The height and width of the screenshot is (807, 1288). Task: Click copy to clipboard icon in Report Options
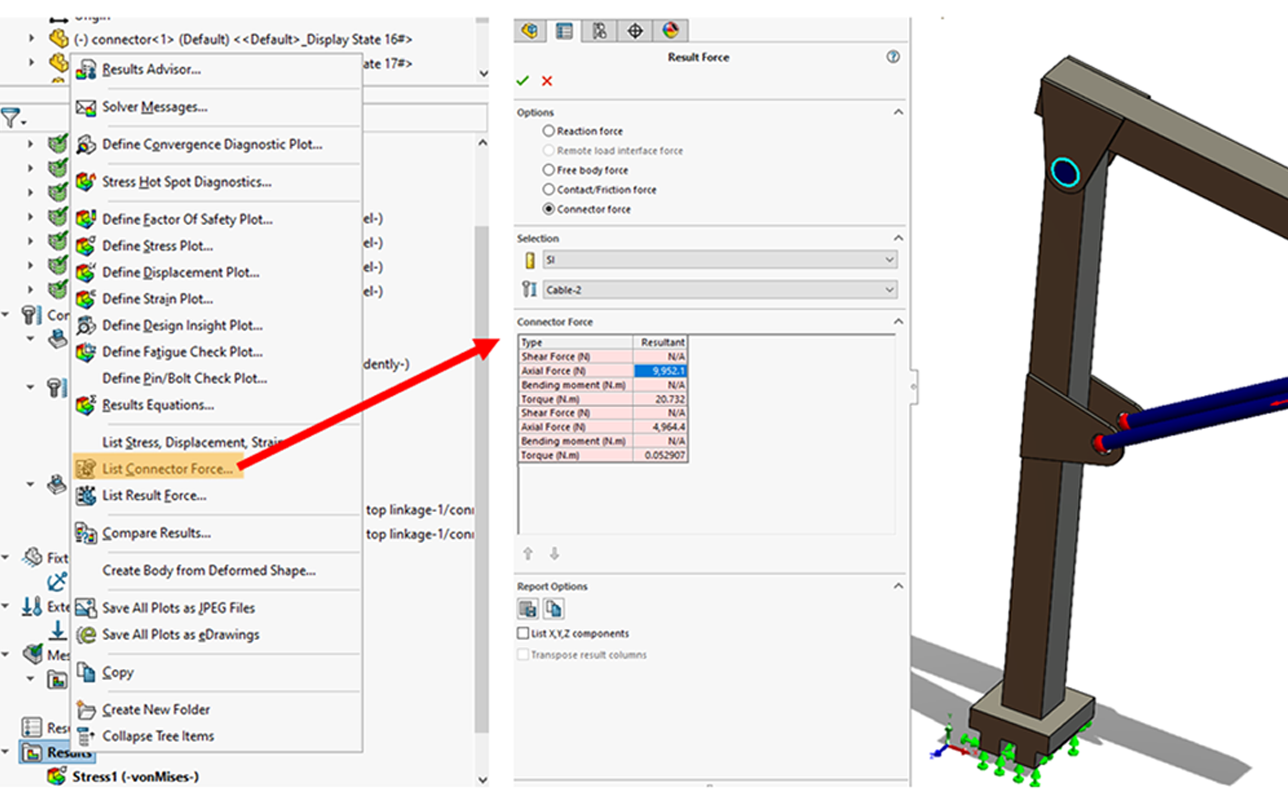[553, 608]
